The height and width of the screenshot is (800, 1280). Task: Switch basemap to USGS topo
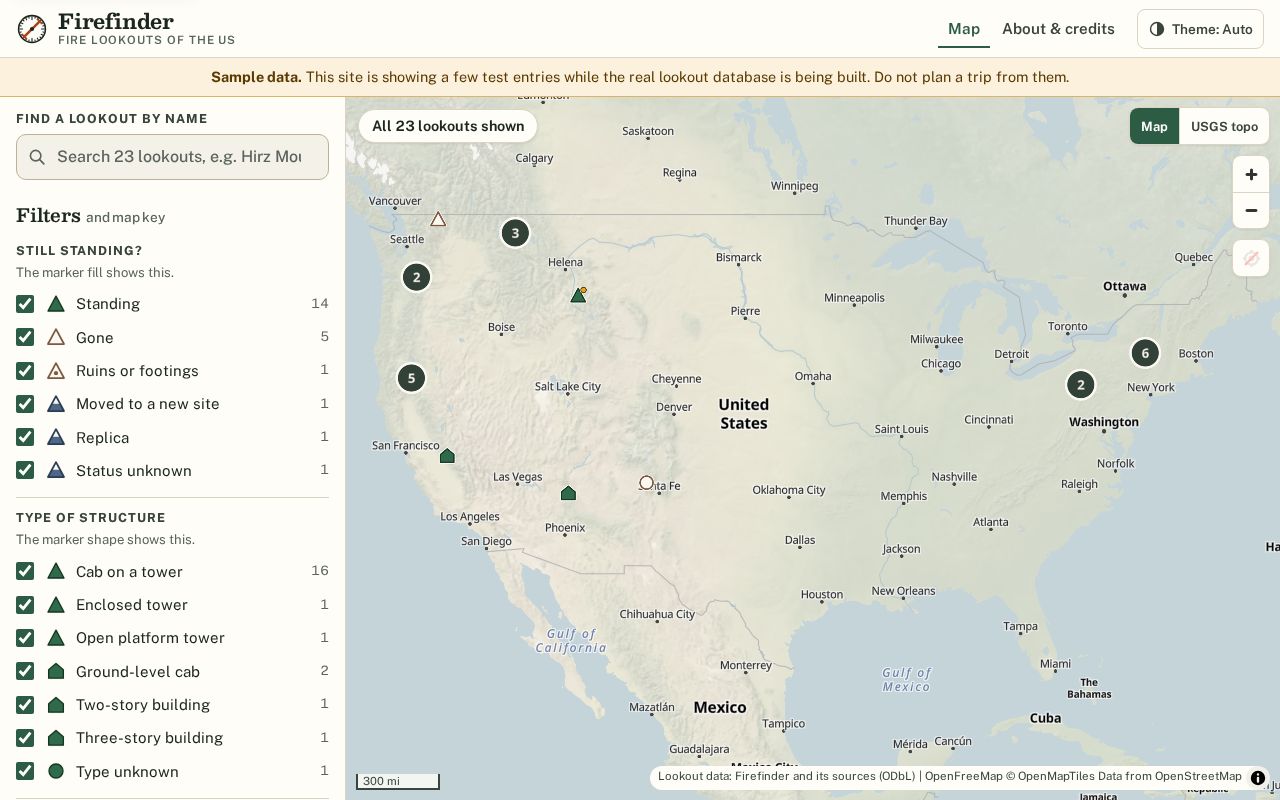(x=1224, y=127)
